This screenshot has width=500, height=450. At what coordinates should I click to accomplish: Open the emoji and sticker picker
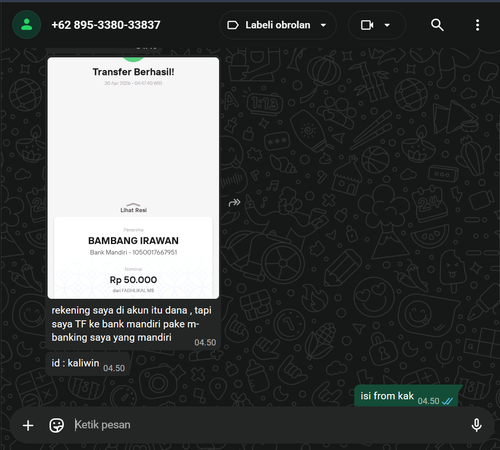point(56,425)
